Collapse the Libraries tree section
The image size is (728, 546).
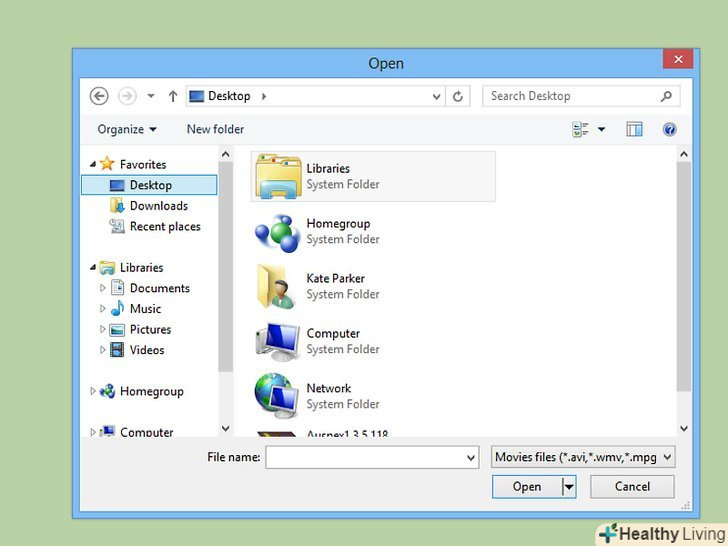pos(93,267)
